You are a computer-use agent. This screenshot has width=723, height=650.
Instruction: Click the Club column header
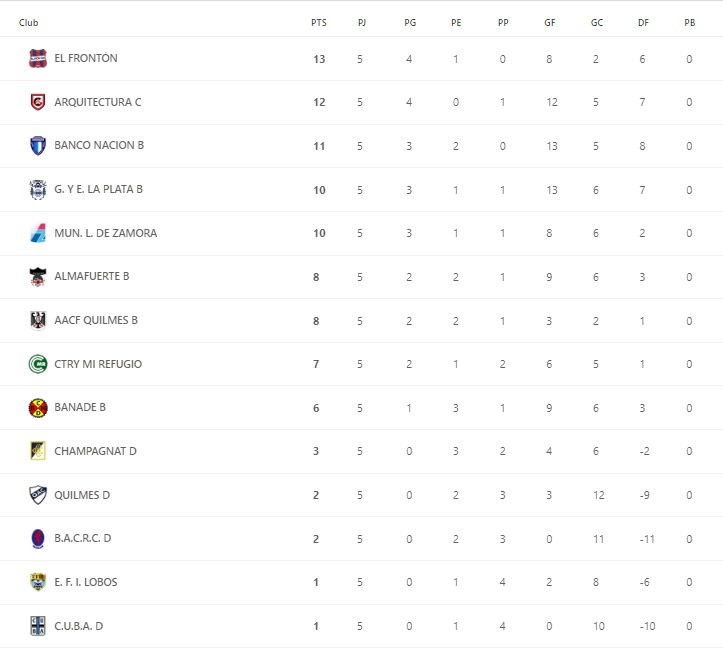click(x=29, y=22)
